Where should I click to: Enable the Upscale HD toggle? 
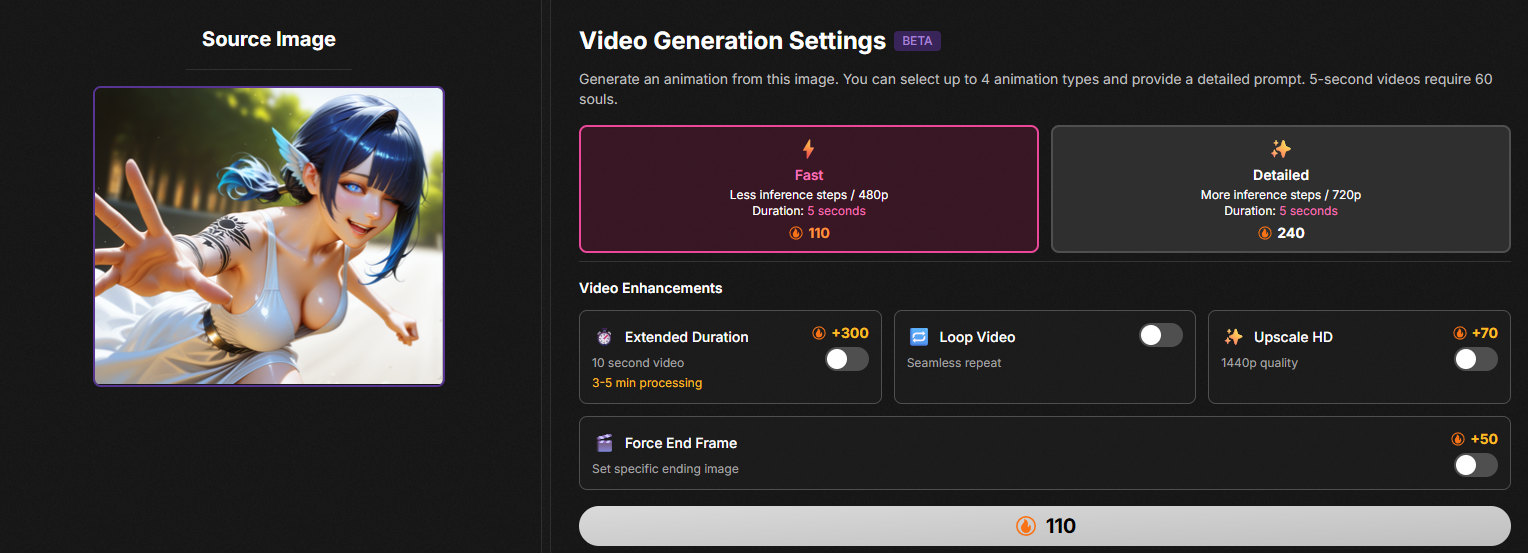1476,359
